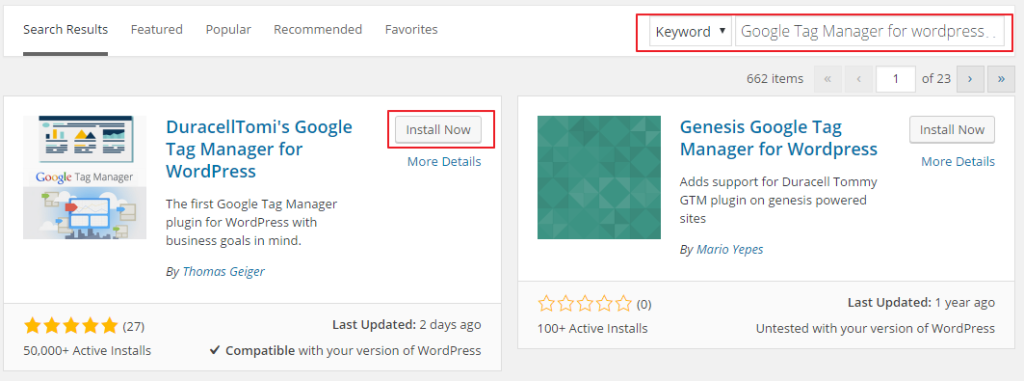
Task: Click the current page number field
Action: (x=895, y=79)
